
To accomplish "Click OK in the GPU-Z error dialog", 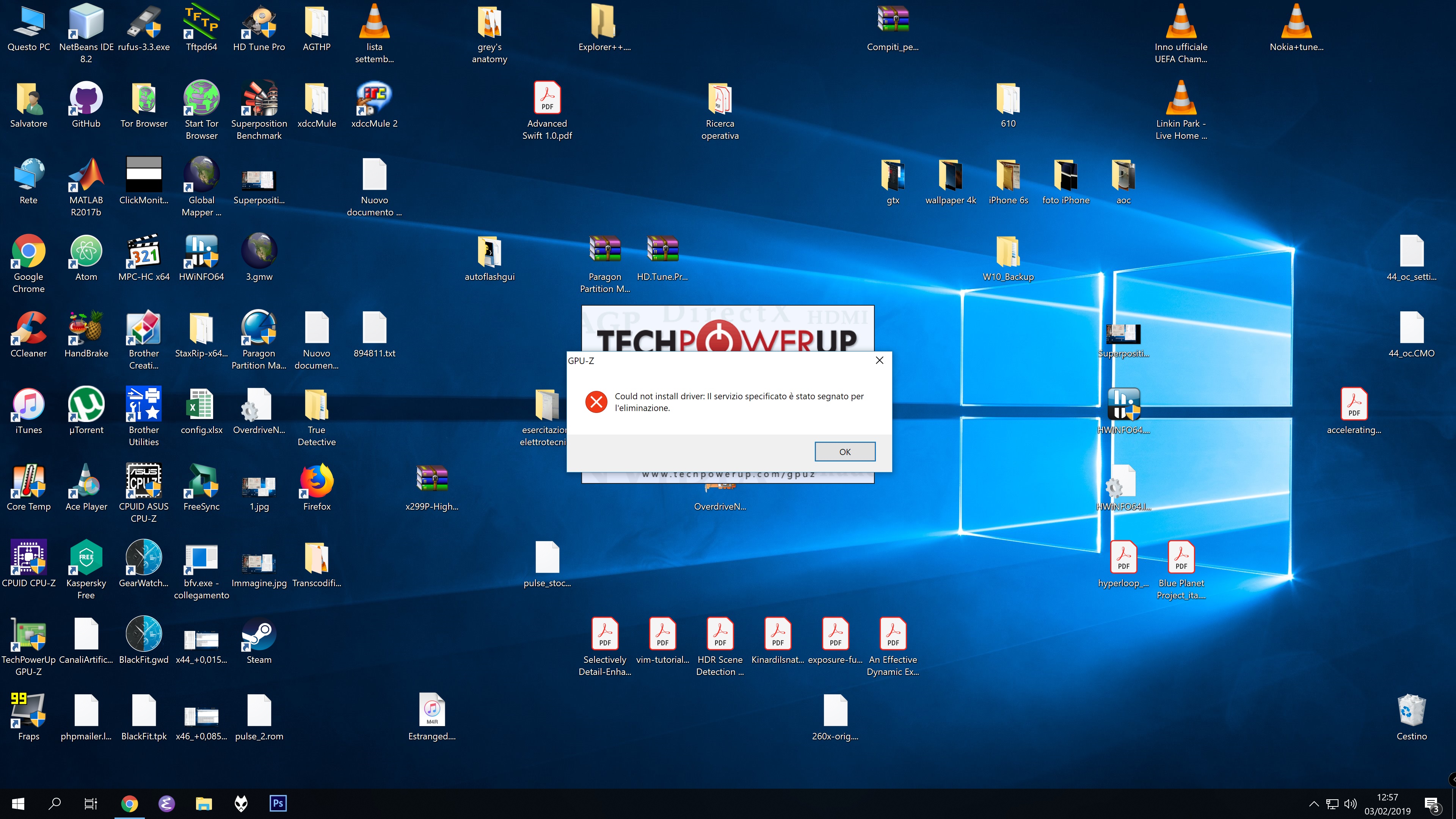I will click(844, 452).
